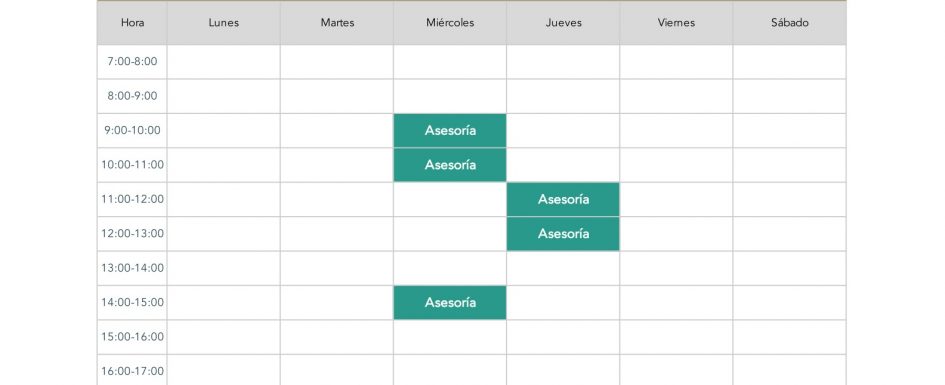Select Asesoría on Jueves at 12:00-13:00
The image size is (945, 385).
[x=563, y=233]
